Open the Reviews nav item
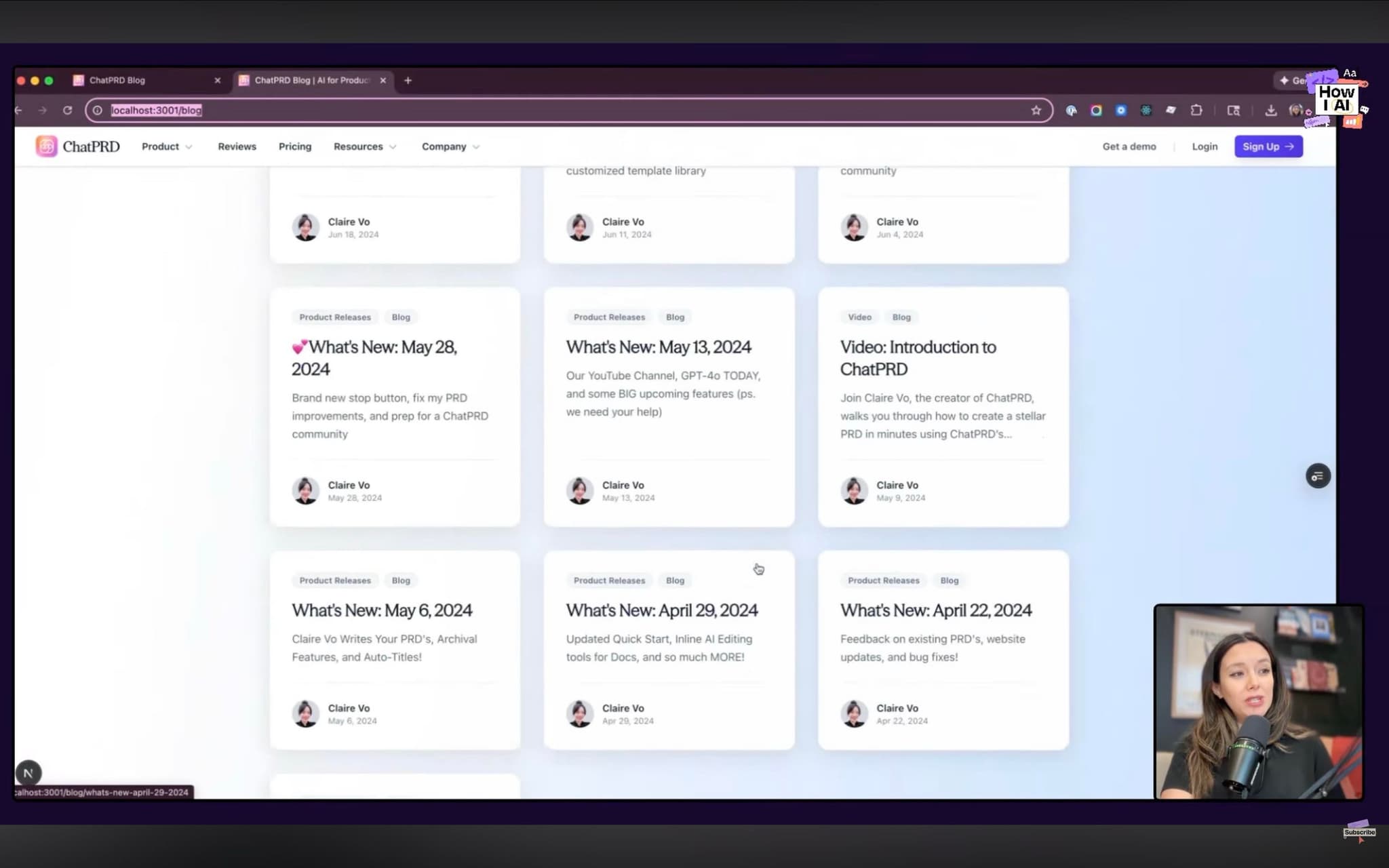The image size is (1389, 868). [237, 146]
